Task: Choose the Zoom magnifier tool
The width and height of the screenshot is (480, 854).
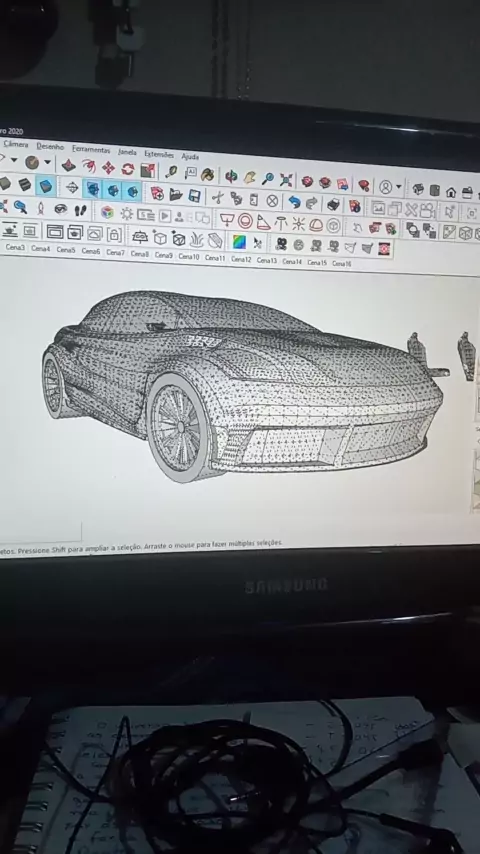Action: point(268,178)
